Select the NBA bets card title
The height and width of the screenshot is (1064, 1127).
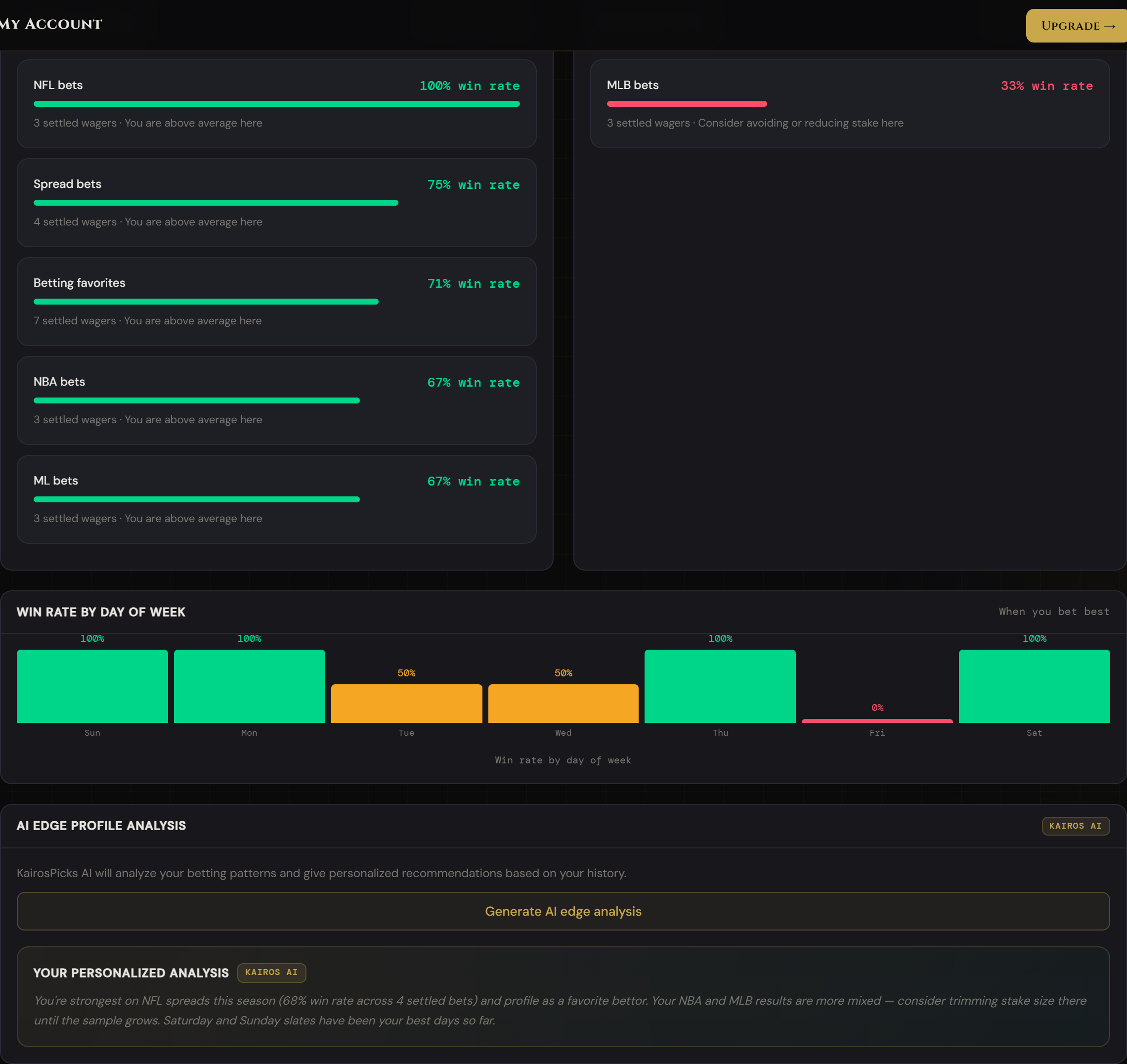coord(59,382)
